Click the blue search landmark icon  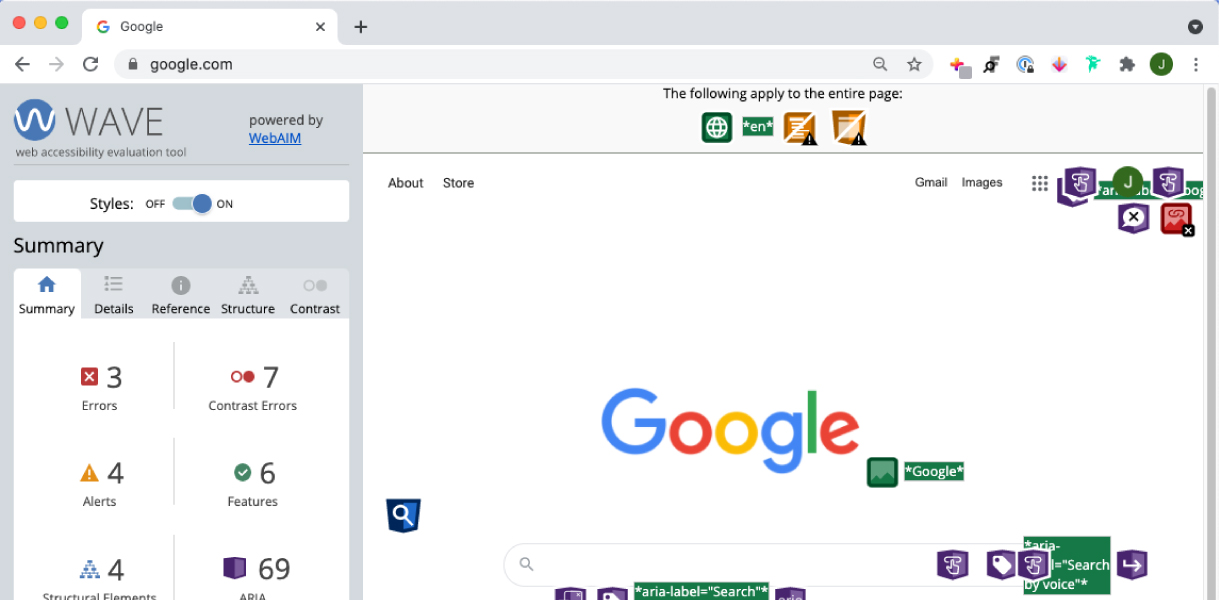point(403,515)
